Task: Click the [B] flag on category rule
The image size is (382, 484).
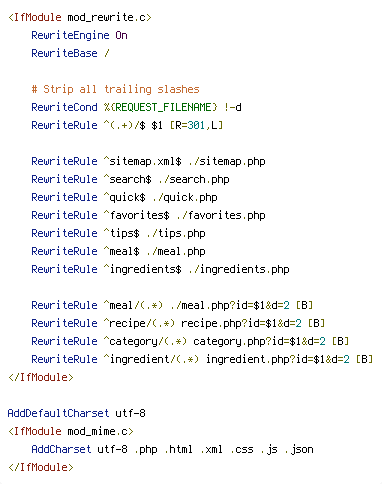Action: [x=340, y=341]
